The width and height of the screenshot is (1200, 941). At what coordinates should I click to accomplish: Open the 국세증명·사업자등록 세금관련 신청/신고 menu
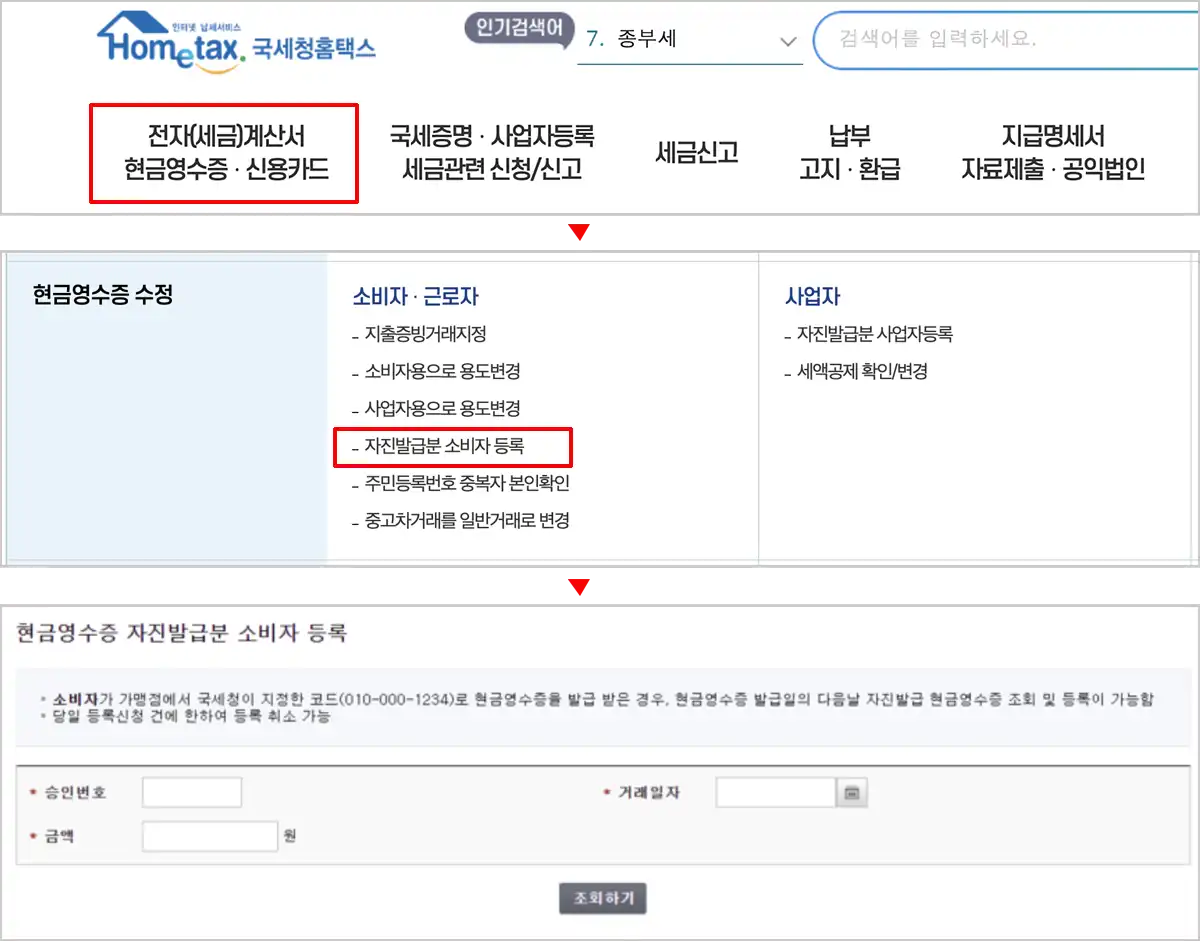[x=490, y=152]
